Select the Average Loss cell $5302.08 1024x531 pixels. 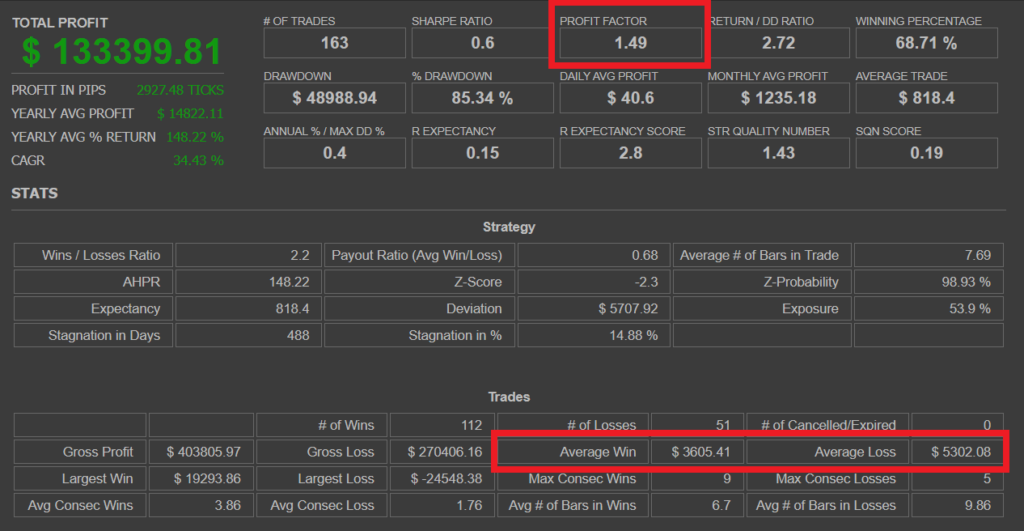[x=957, y=452]
